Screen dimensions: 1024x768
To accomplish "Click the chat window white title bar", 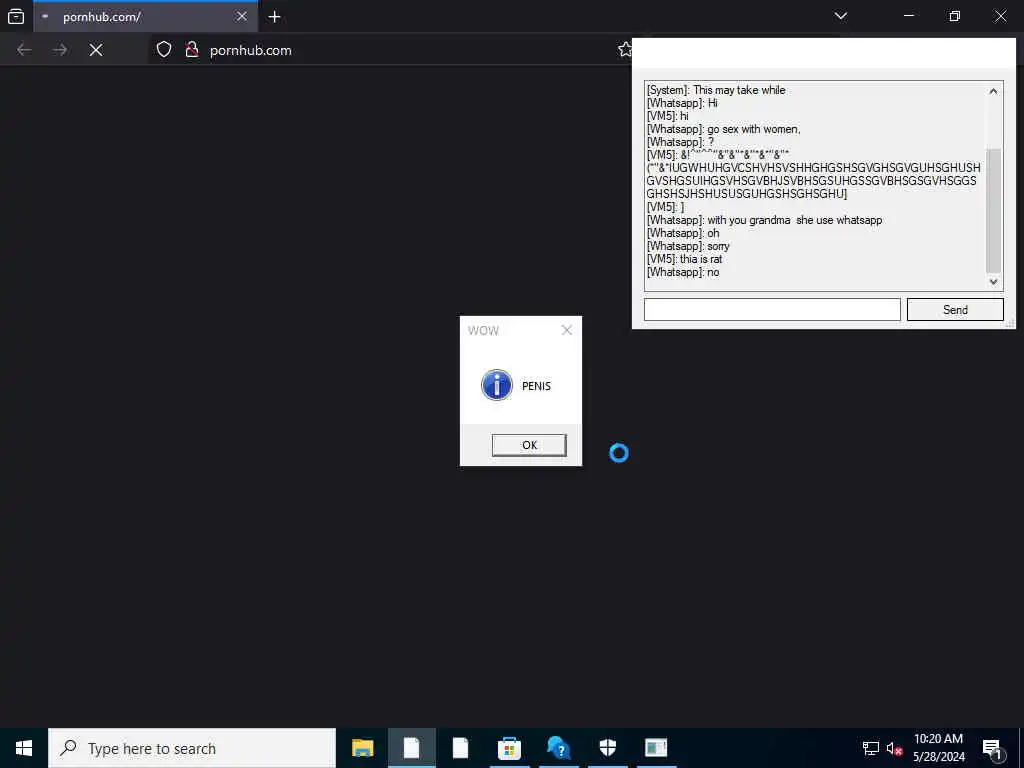I will point(824,54).
